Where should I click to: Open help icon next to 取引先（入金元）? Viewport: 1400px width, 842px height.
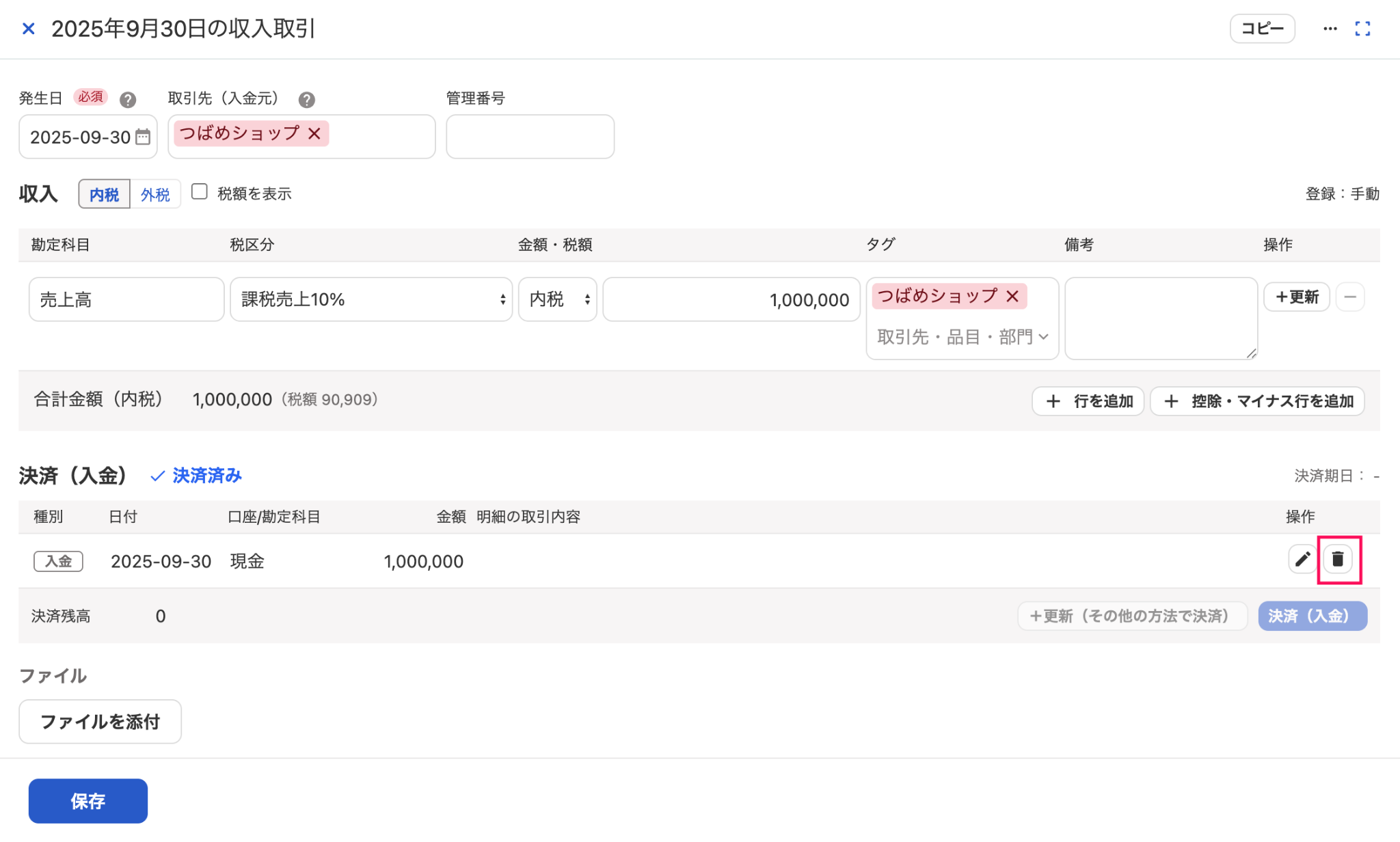307,100
